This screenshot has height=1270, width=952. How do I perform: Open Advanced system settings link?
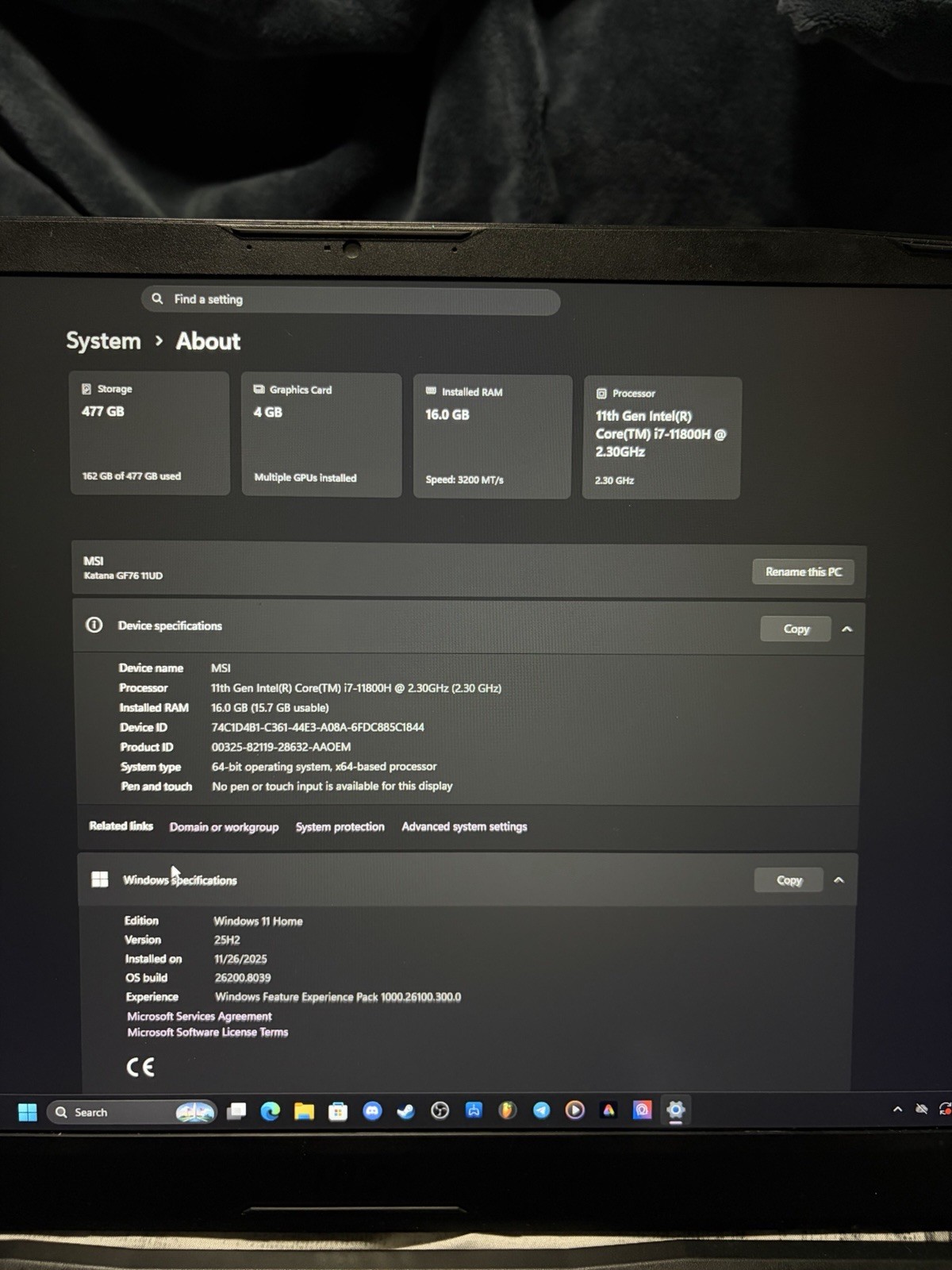(464, 826)
